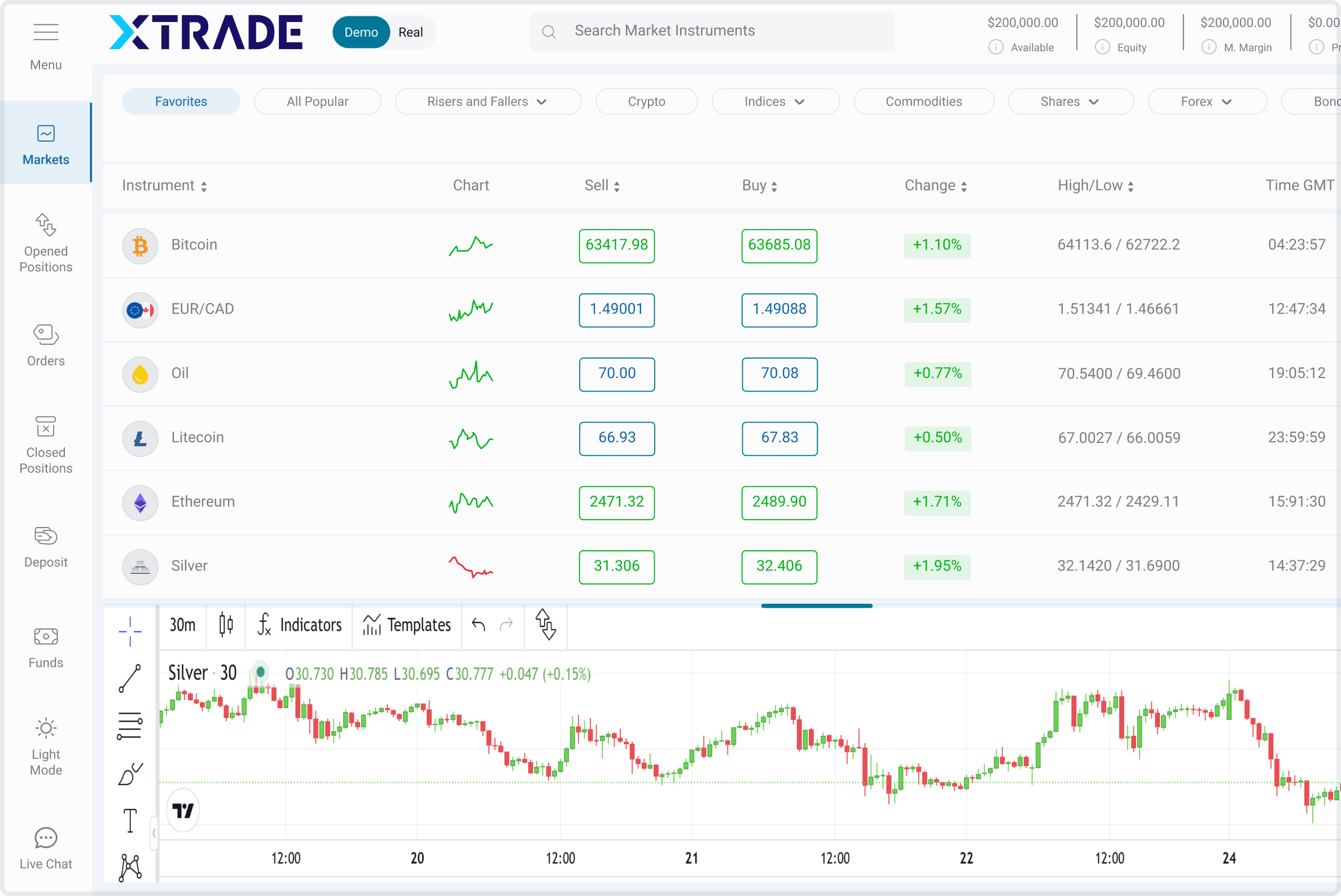Switch to the Crypto instruments tab

(x=646, y=101)
